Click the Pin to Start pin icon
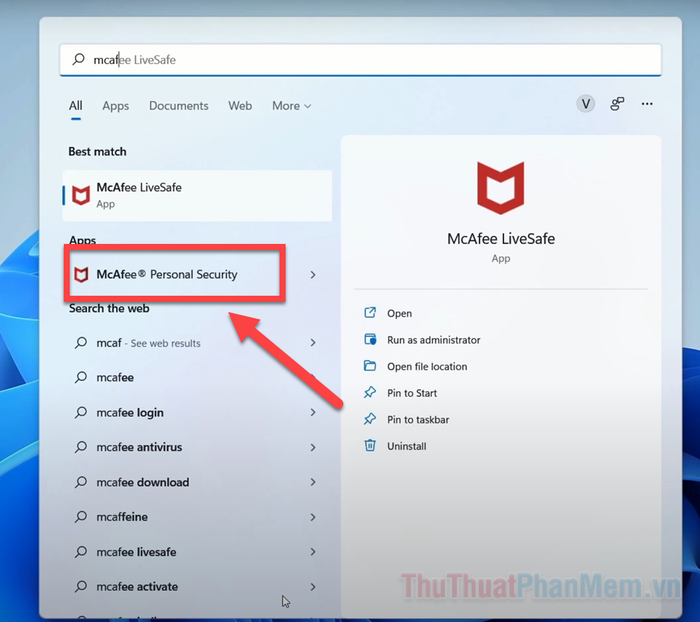700x622 pixels. (370, 392)
